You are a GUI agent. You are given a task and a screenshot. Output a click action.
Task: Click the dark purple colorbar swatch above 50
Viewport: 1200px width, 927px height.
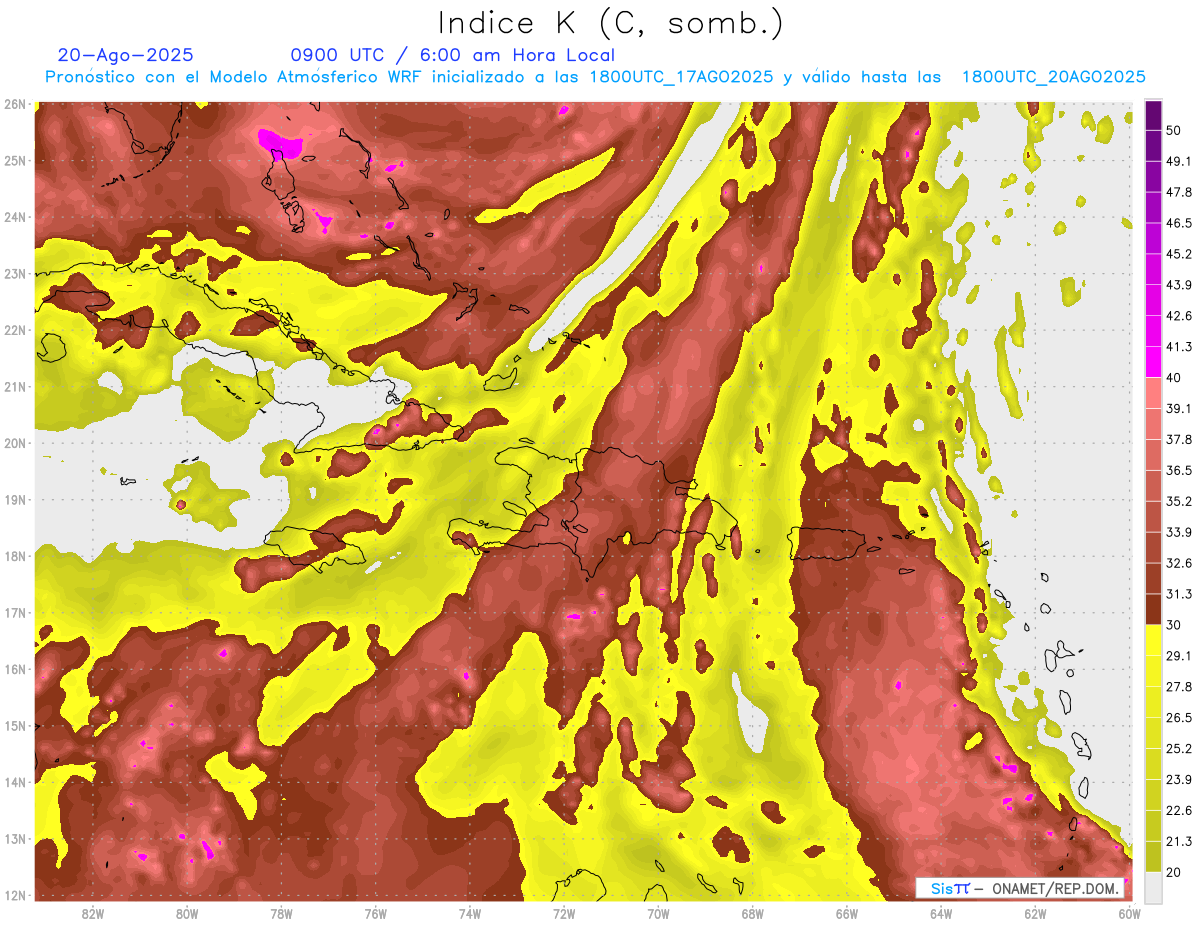pyautogui.click(x=1153, y=114)
